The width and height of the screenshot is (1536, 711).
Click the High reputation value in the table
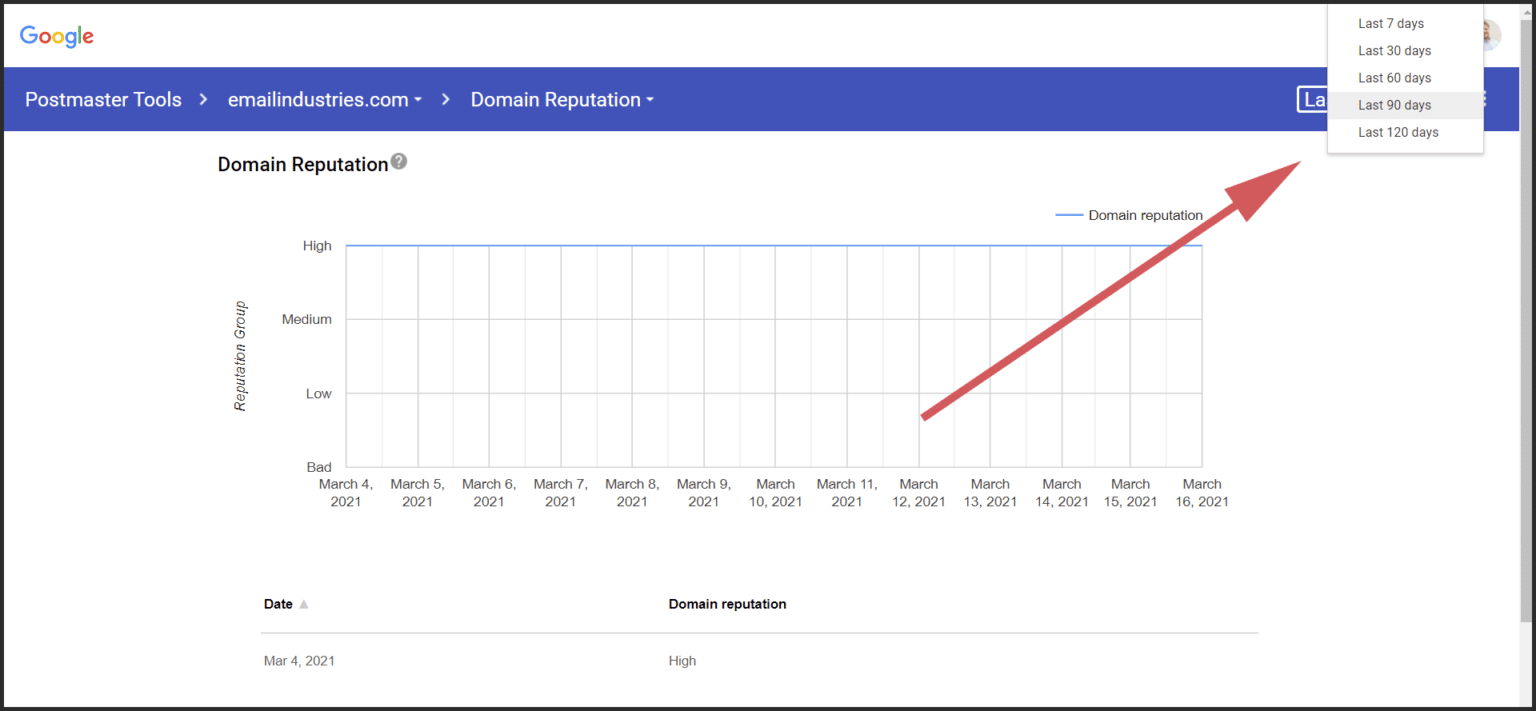(x=682, y=660)
